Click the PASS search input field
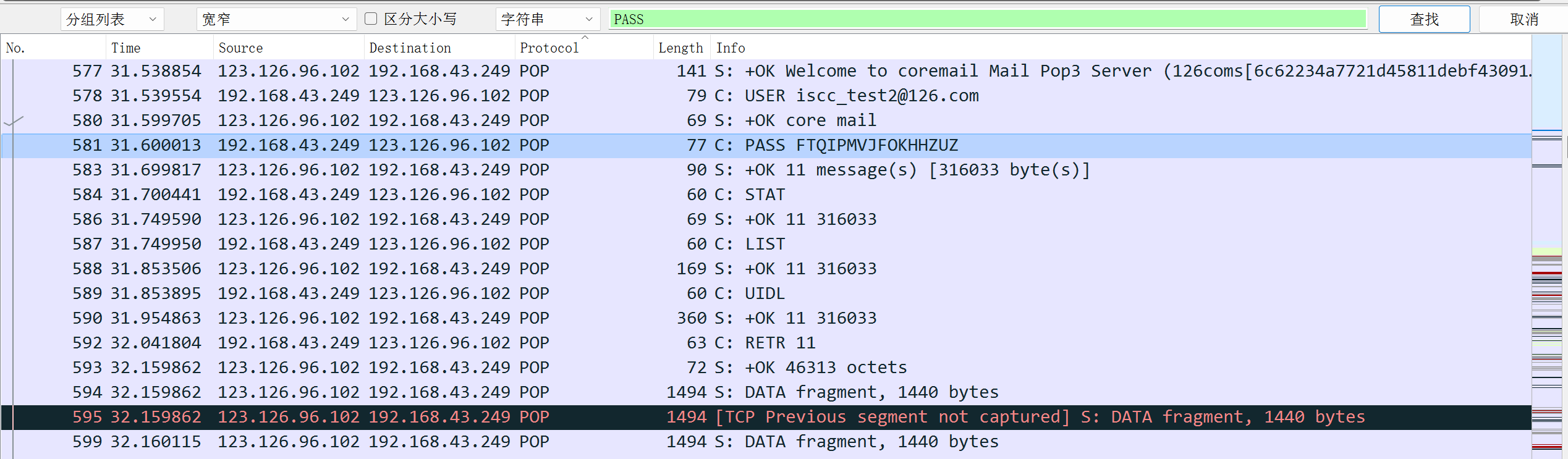The width and height of the screenshot is (1568, 459). pos(988,19)
